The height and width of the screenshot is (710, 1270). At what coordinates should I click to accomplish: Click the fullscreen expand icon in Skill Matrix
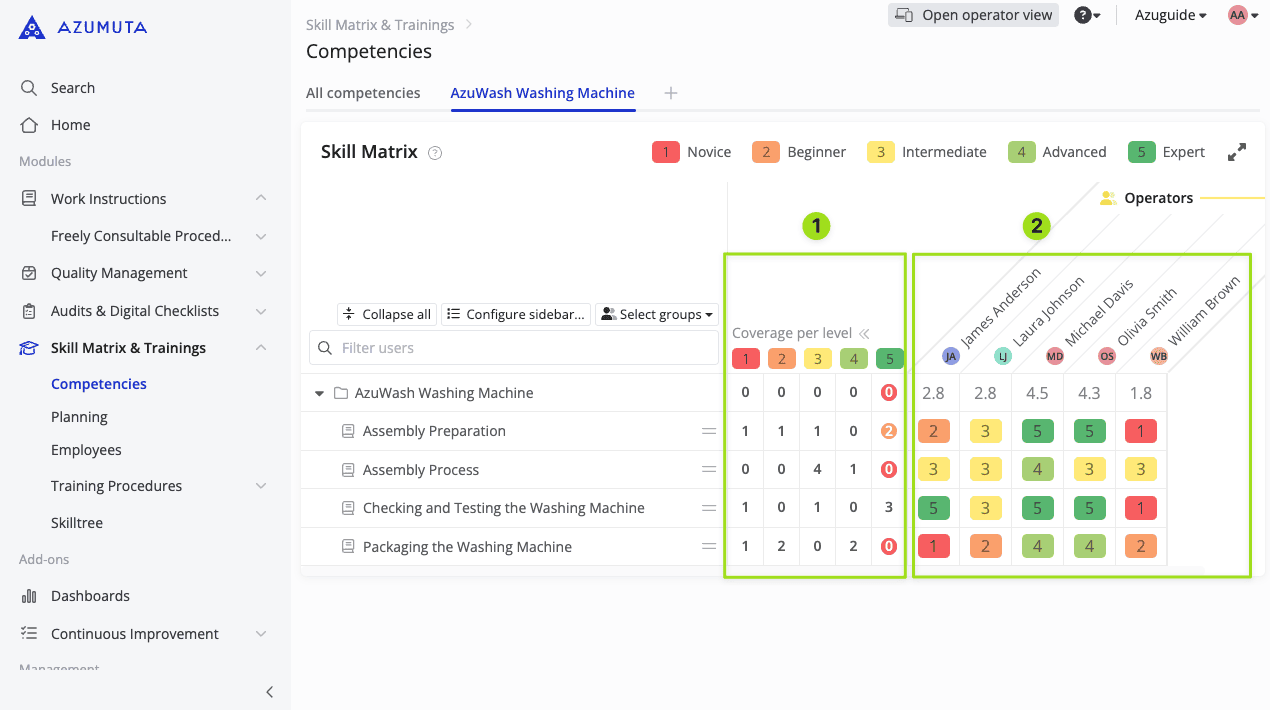tap(1237, 152)
